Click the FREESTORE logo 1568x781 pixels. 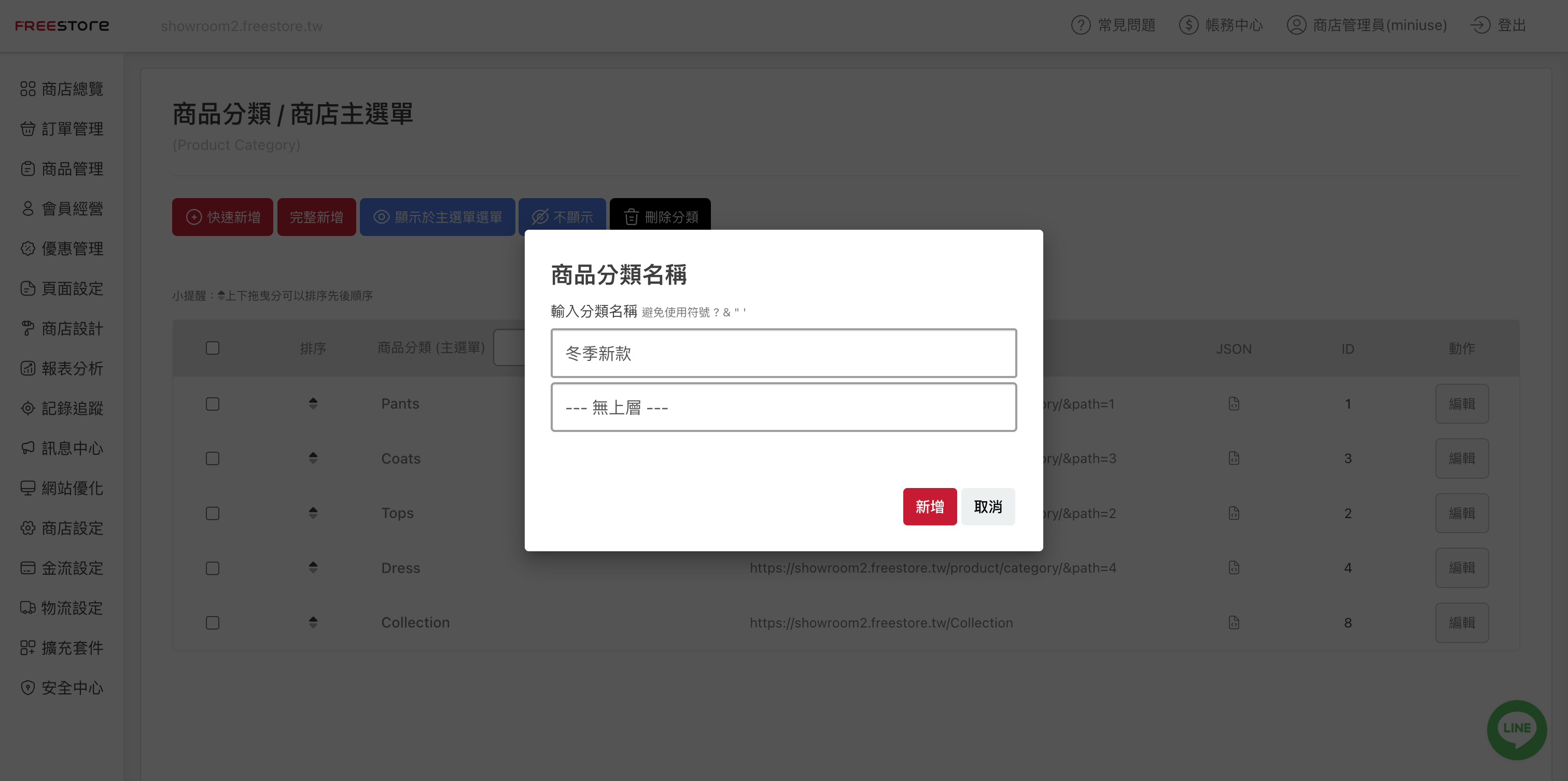(x=62, y=25)
